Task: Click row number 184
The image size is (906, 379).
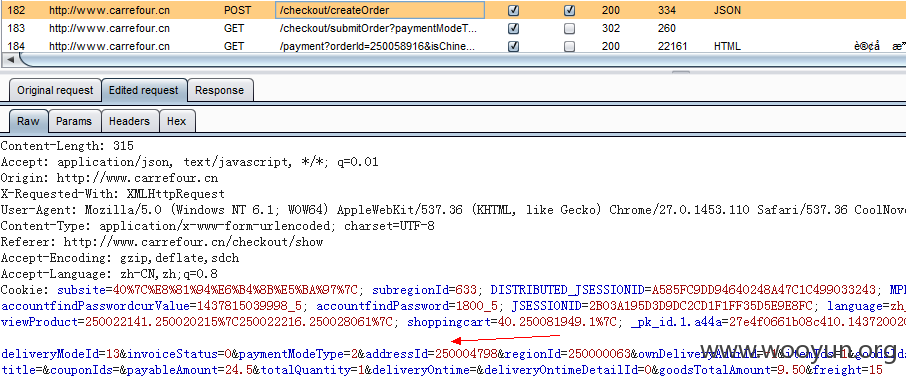Action: [16, 46]
